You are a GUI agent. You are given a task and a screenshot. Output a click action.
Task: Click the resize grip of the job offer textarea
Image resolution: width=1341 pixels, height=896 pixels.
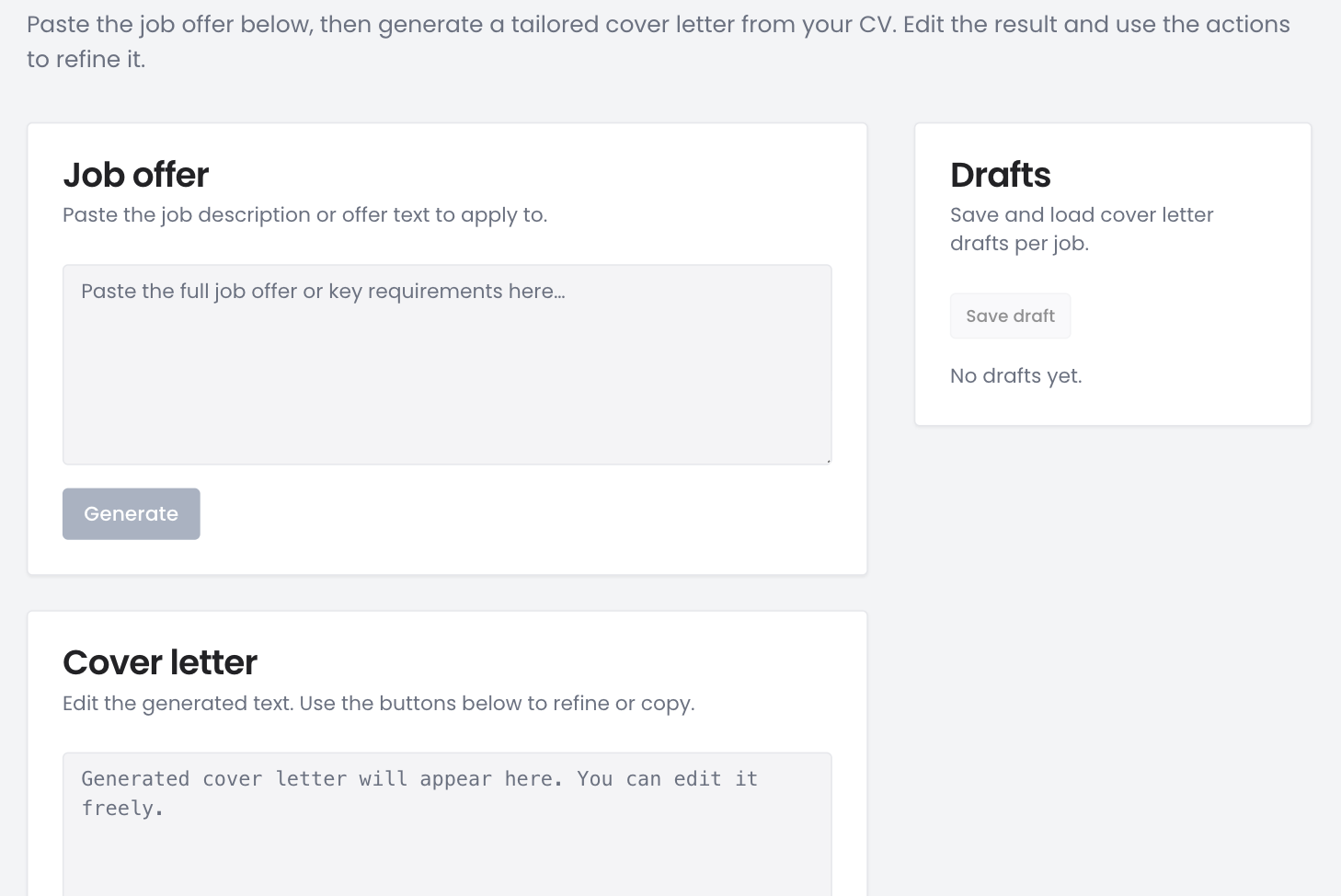click(x=826, y=458)
